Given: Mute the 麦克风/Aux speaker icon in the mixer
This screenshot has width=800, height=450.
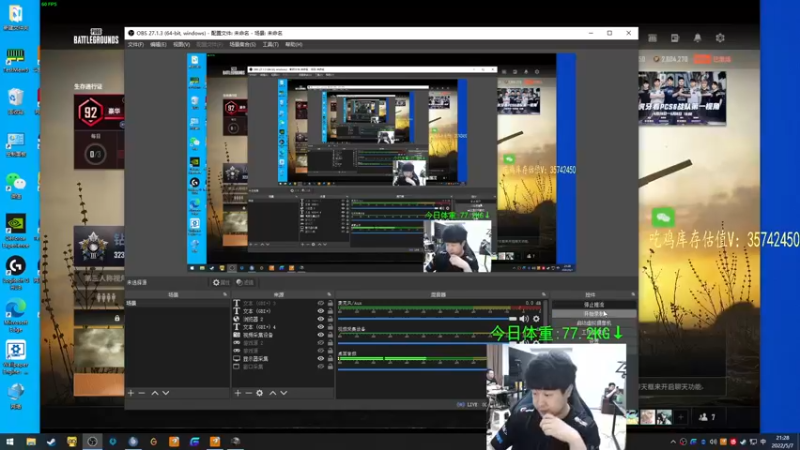Looking at the screenshot, I should tap(524, 319).
